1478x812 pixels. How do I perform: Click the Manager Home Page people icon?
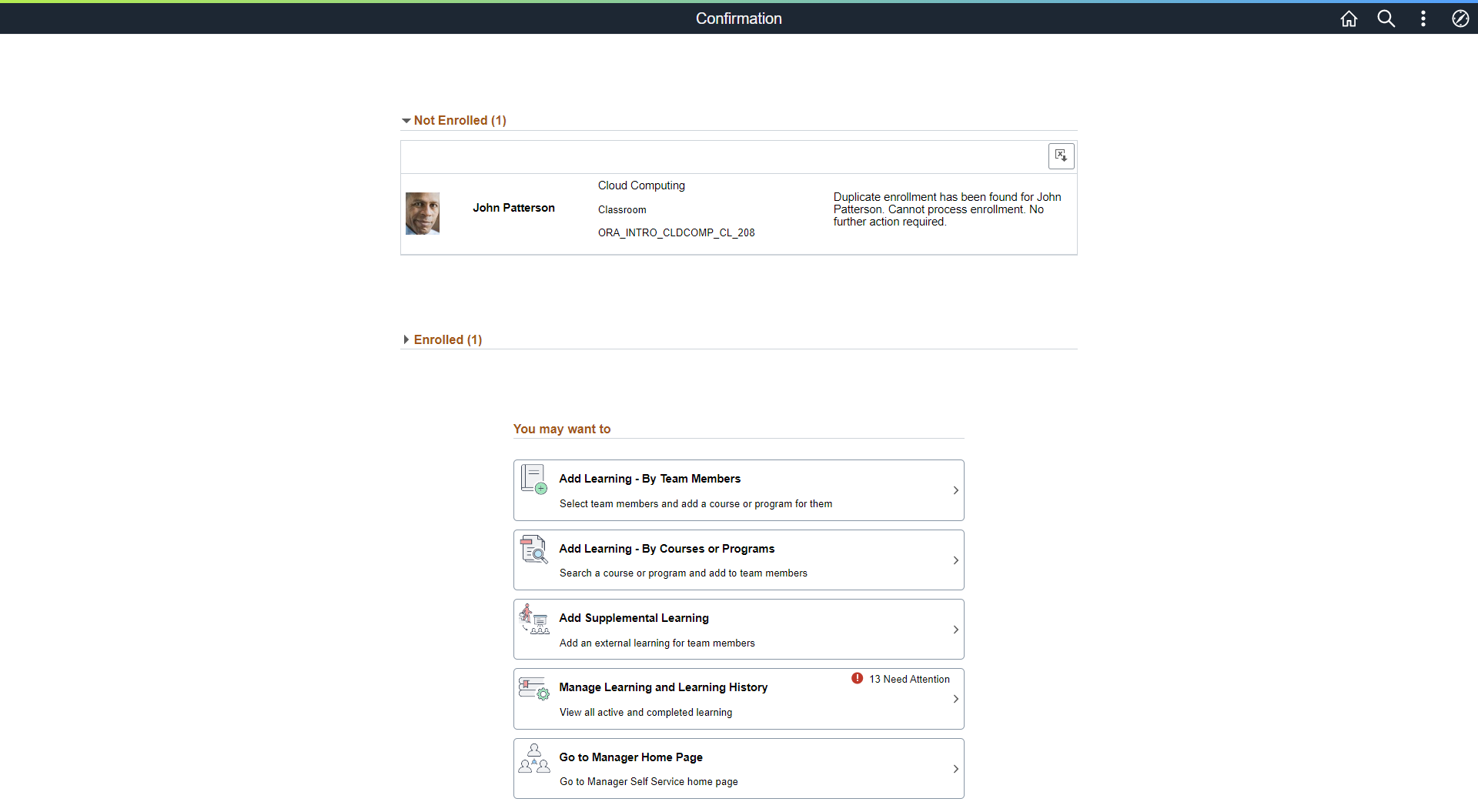pos(534,758)
